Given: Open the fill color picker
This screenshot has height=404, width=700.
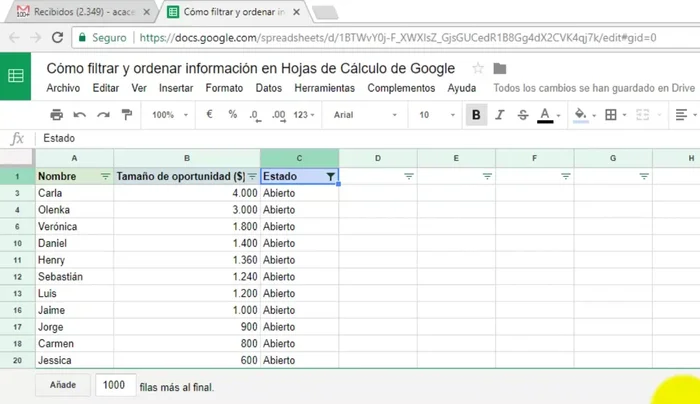Looking at the screenshot, I should click(581, 115).
